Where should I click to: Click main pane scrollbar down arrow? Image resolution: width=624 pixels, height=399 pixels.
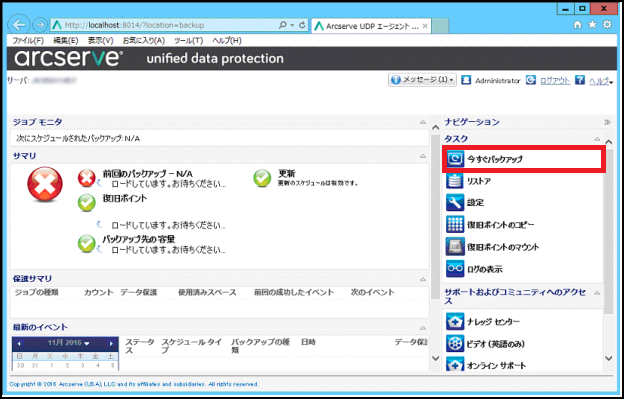coord(435,358)
